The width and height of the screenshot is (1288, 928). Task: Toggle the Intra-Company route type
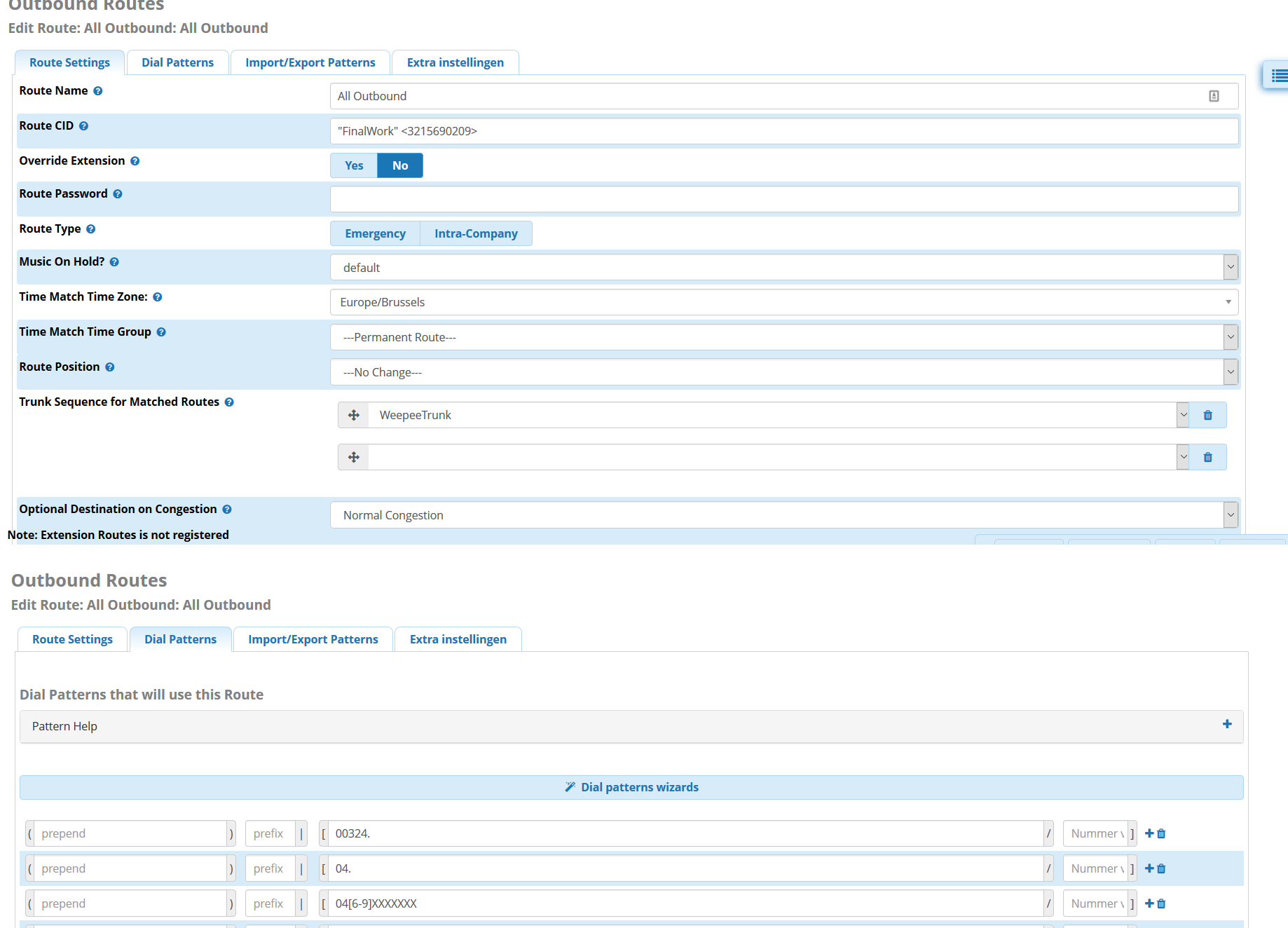point(476,233)
